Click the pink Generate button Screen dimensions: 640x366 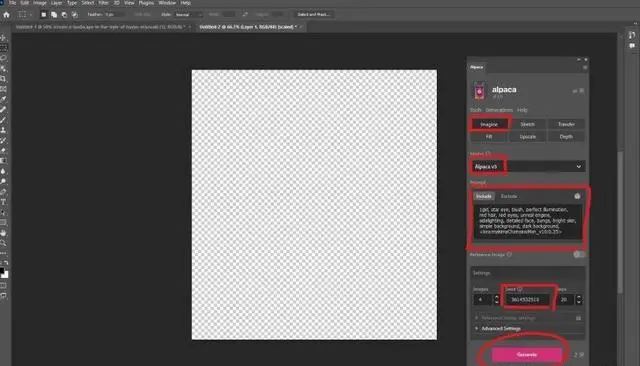[527, 355]
